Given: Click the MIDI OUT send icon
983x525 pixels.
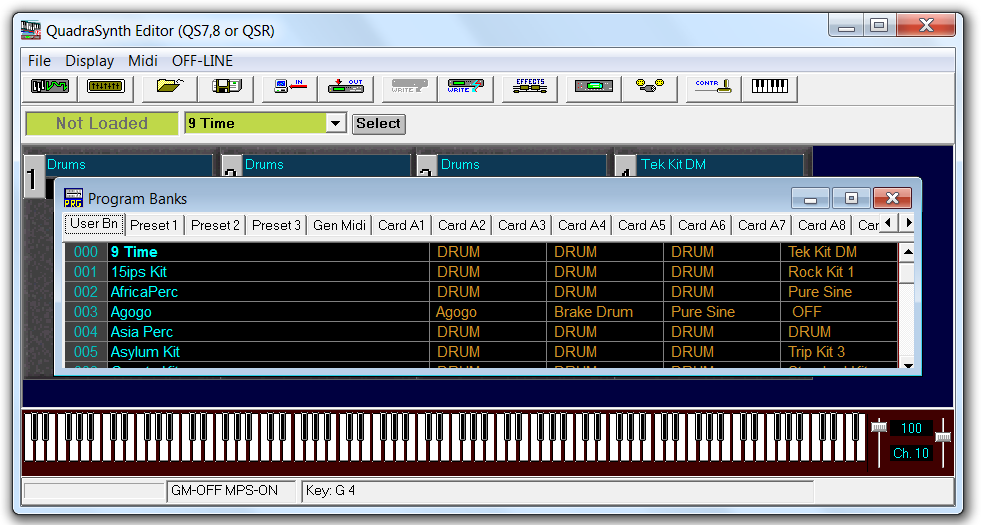Looking at the screenshot, I should tap(346, 87).
